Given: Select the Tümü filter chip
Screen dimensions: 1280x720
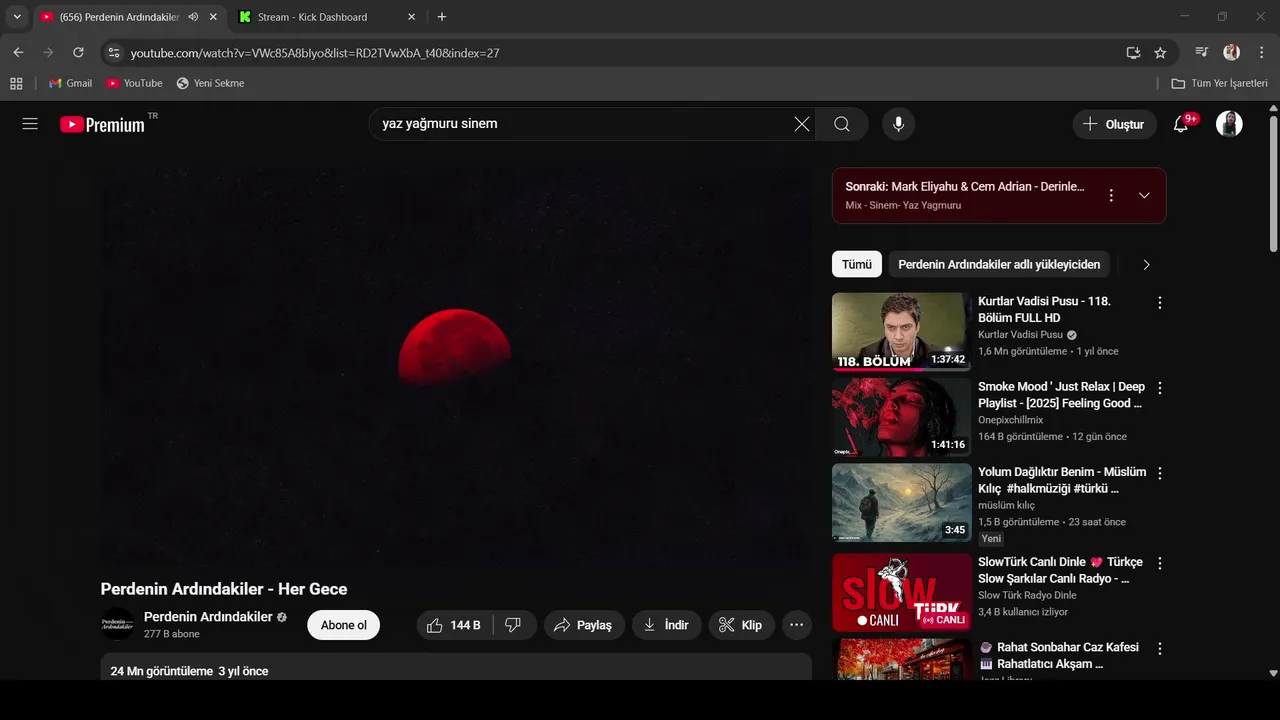Looking at the screenshot, I should click(857, 265).
